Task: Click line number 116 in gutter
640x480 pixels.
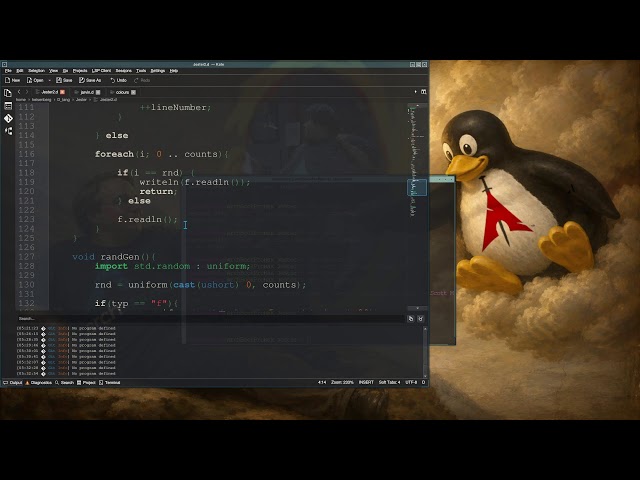Action: pyautogui.click(x=27, y=154)
